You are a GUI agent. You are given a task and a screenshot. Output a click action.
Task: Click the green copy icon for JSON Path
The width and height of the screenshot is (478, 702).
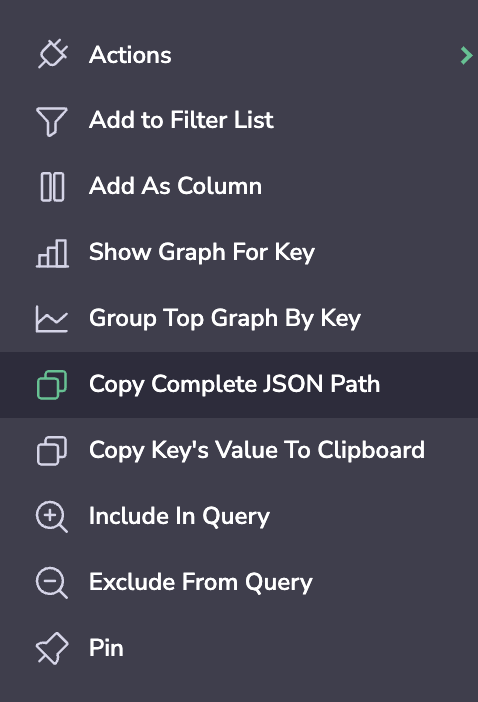point(52,385)
